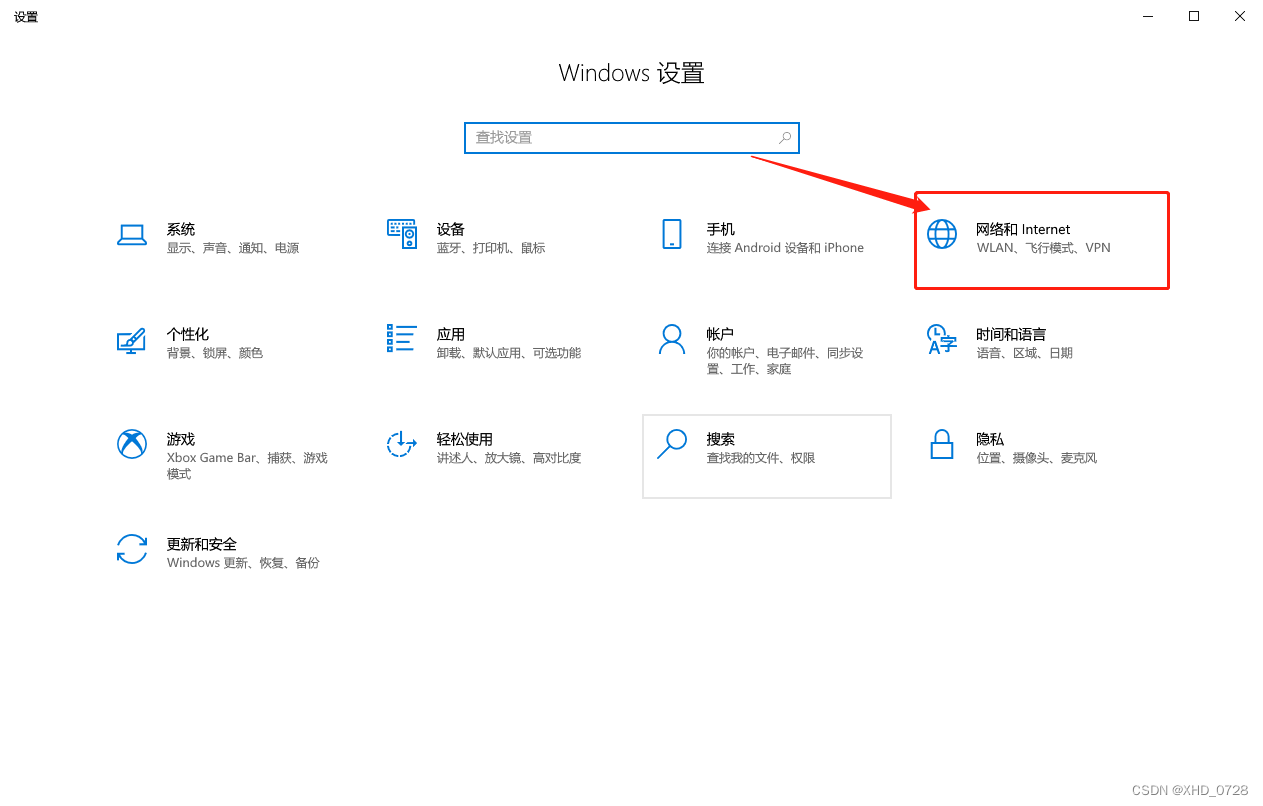1263x806 pixels.
Task: Open the 设备 settings title
Action: [451, 229]
